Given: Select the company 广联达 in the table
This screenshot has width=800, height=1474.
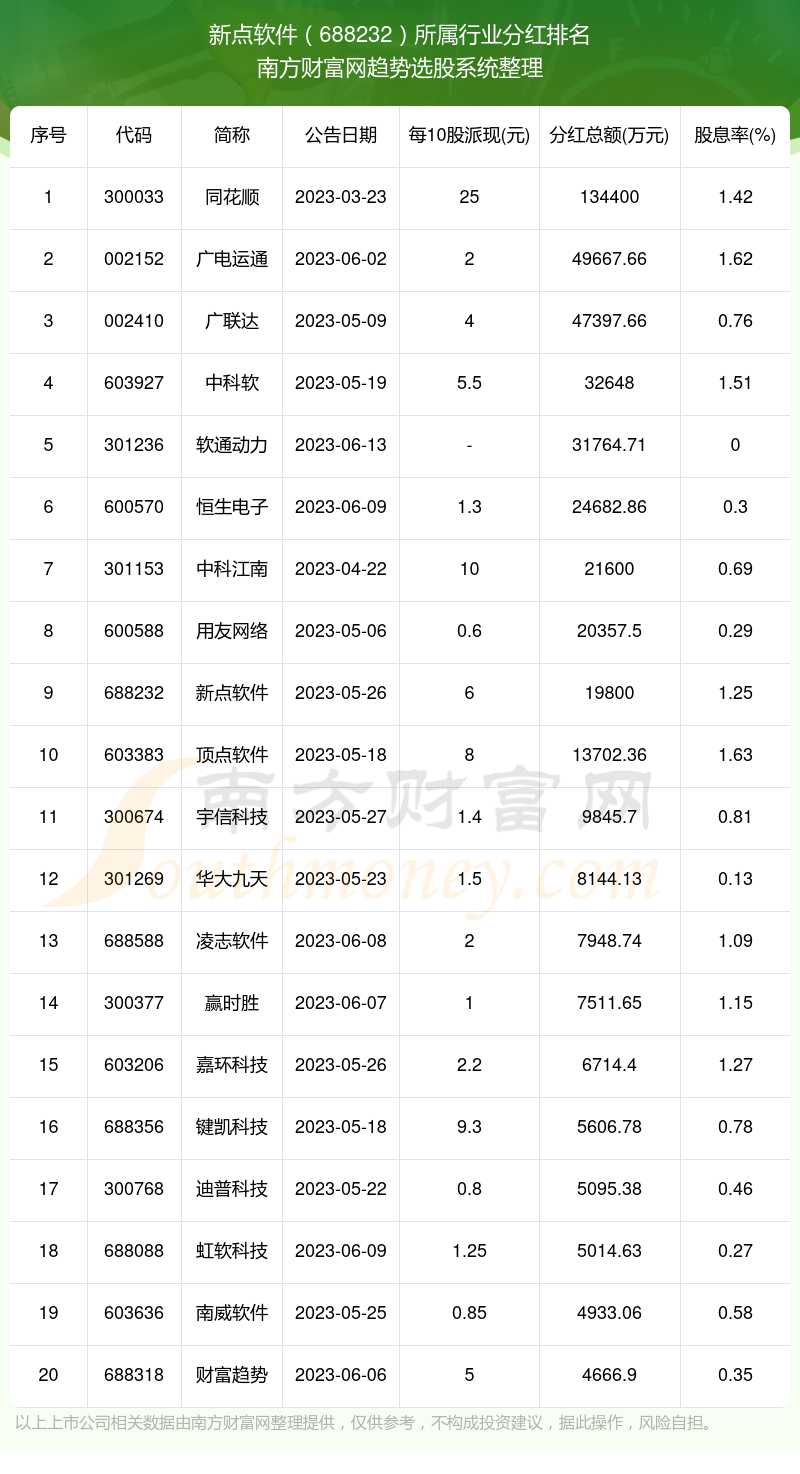Looking at the screenshot, I should (231, 321).
